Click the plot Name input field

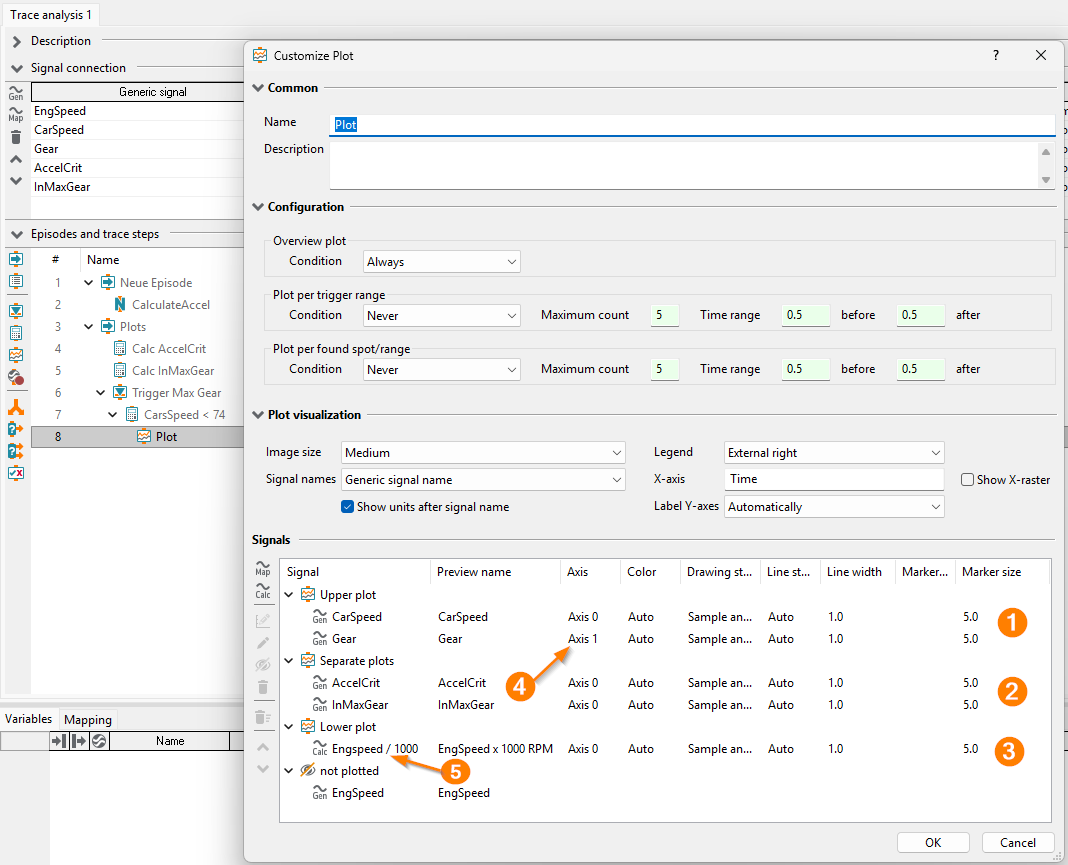pos(692,125)
